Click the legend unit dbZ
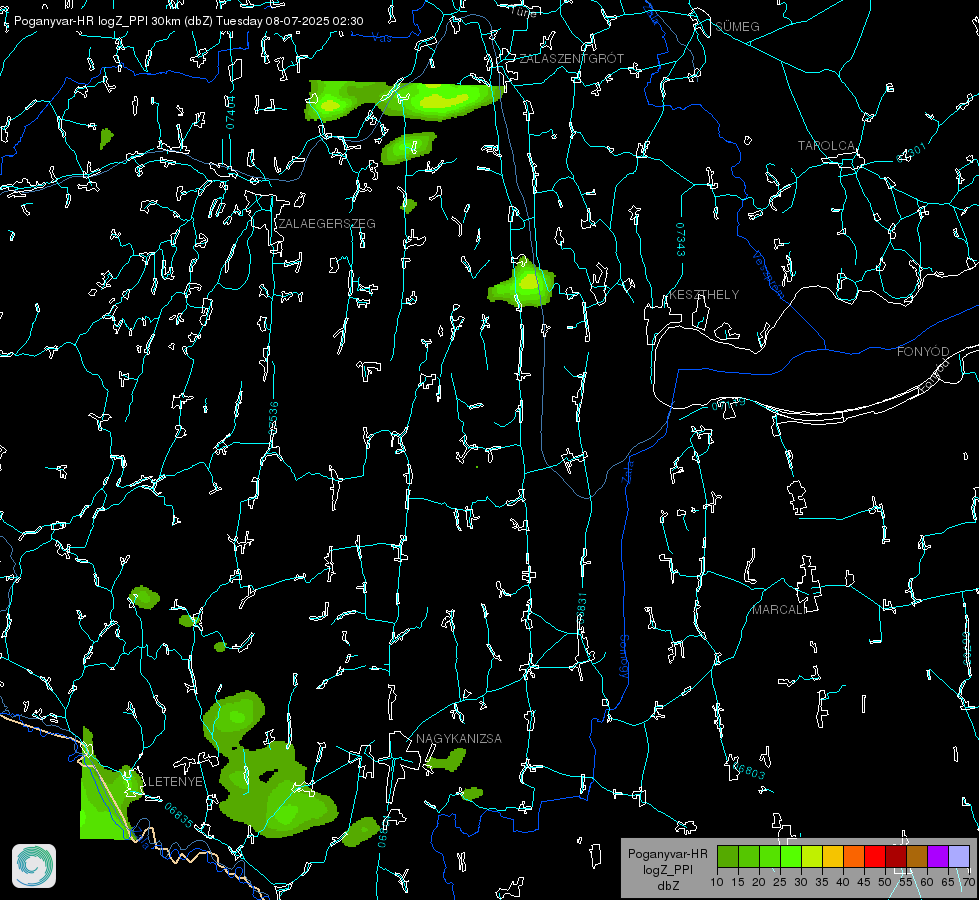This screenshot has height=900, width=979. tap(667, 886)
